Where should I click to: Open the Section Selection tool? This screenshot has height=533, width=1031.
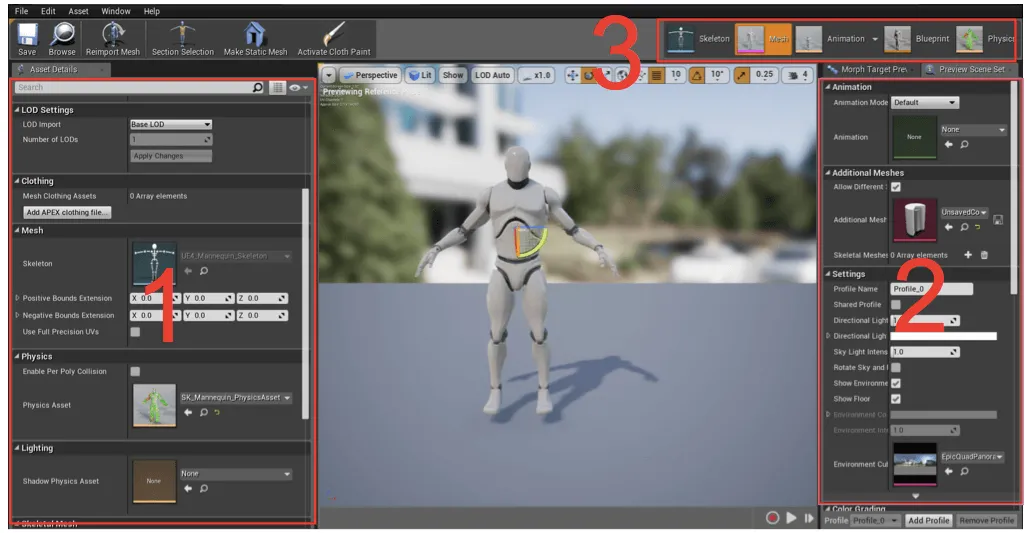click(182, 34)
